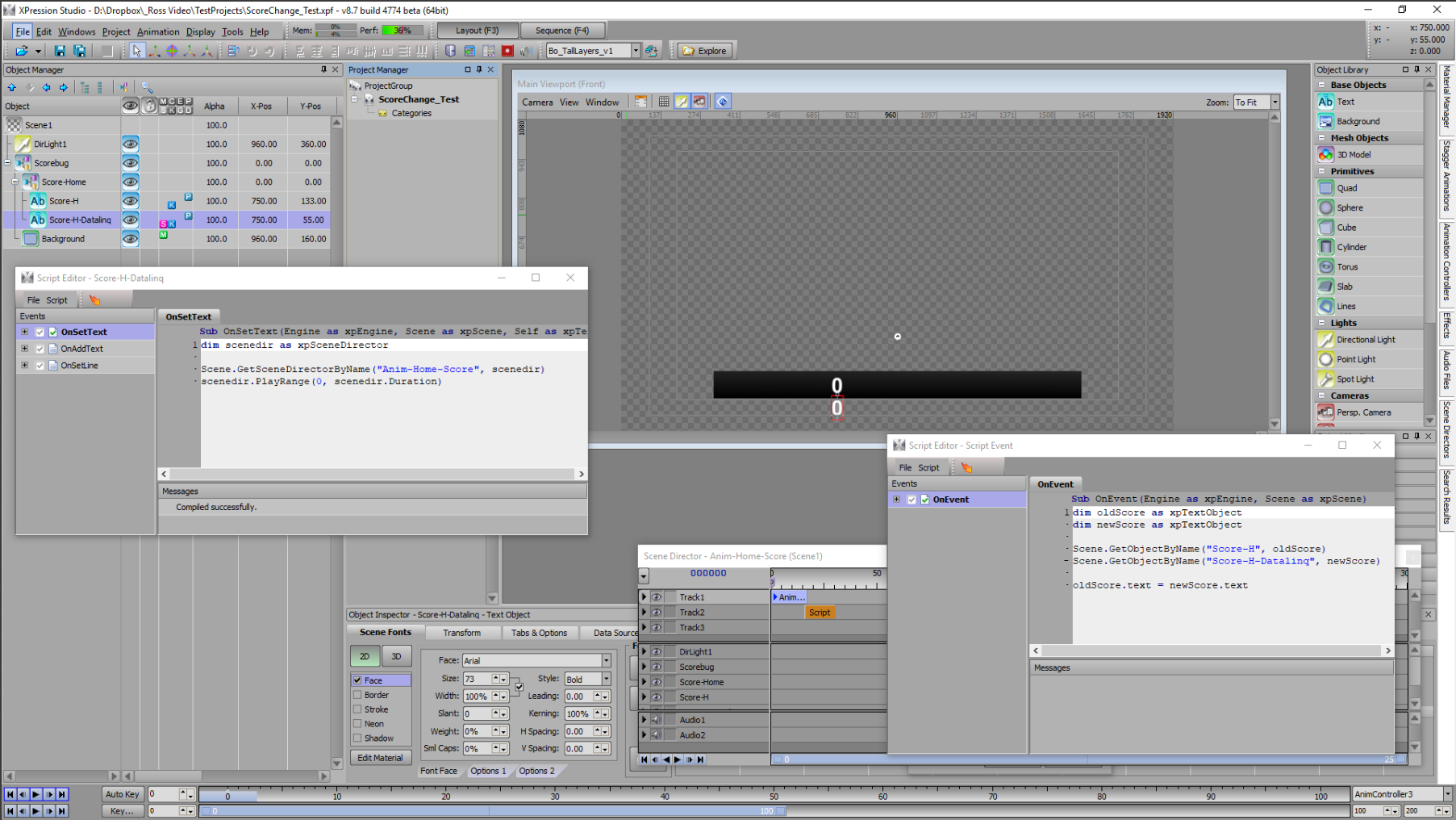Choose the Directional Light icon
Viewport: 1456px width, 820px height.
[x=1325, y=340]
